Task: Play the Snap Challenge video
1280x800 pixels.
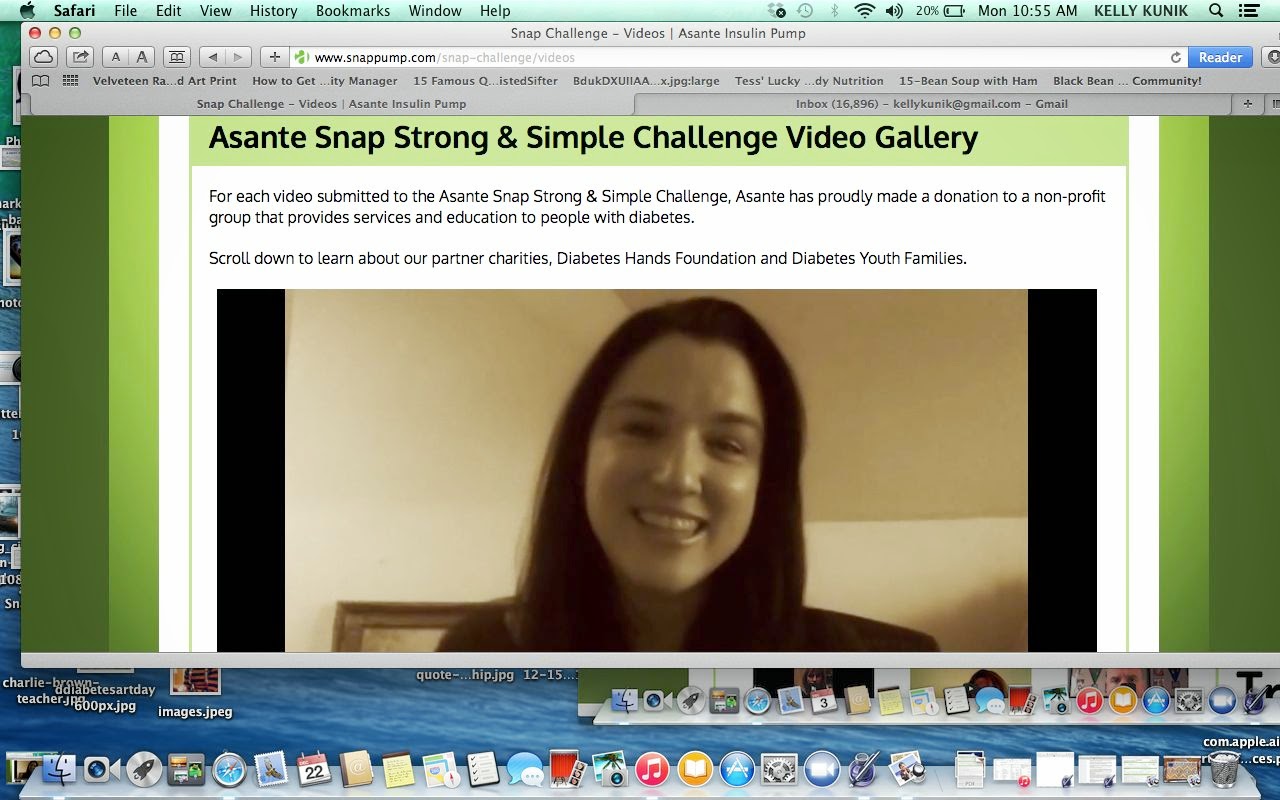Action: pos(656,470)
